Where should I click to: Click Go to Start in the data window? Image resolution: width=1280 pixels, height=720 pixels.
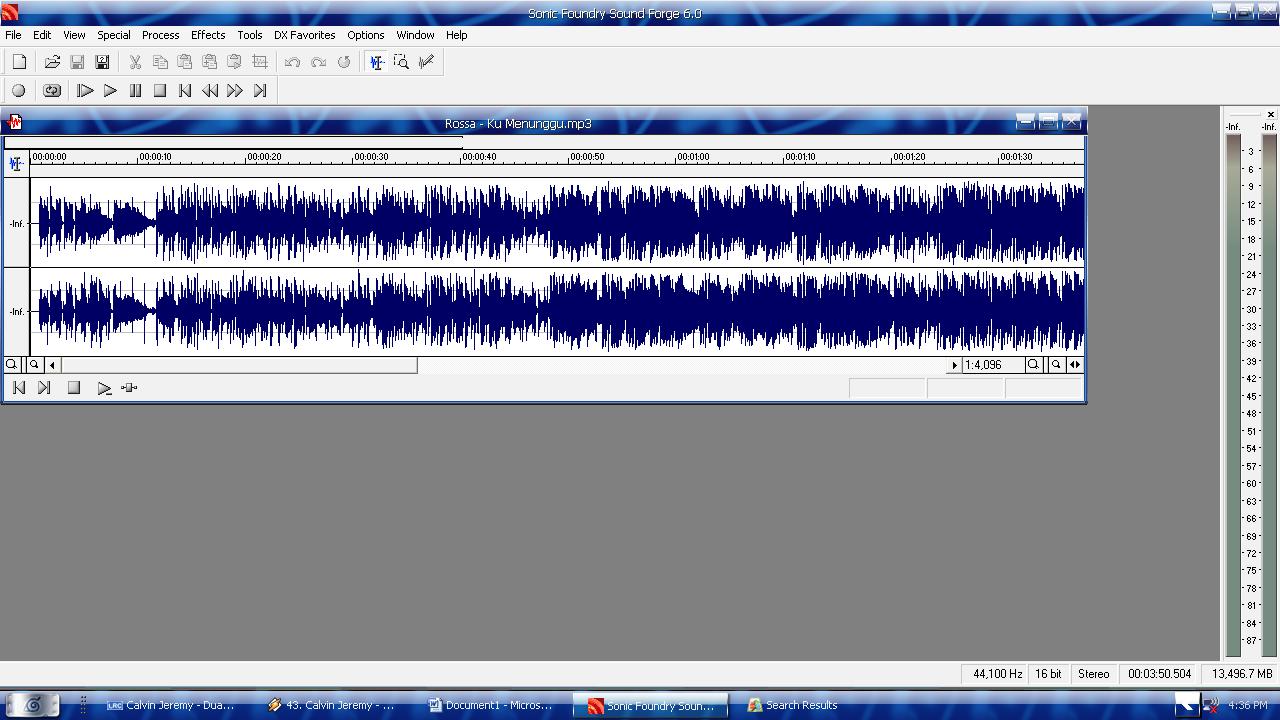click(19, 388)
